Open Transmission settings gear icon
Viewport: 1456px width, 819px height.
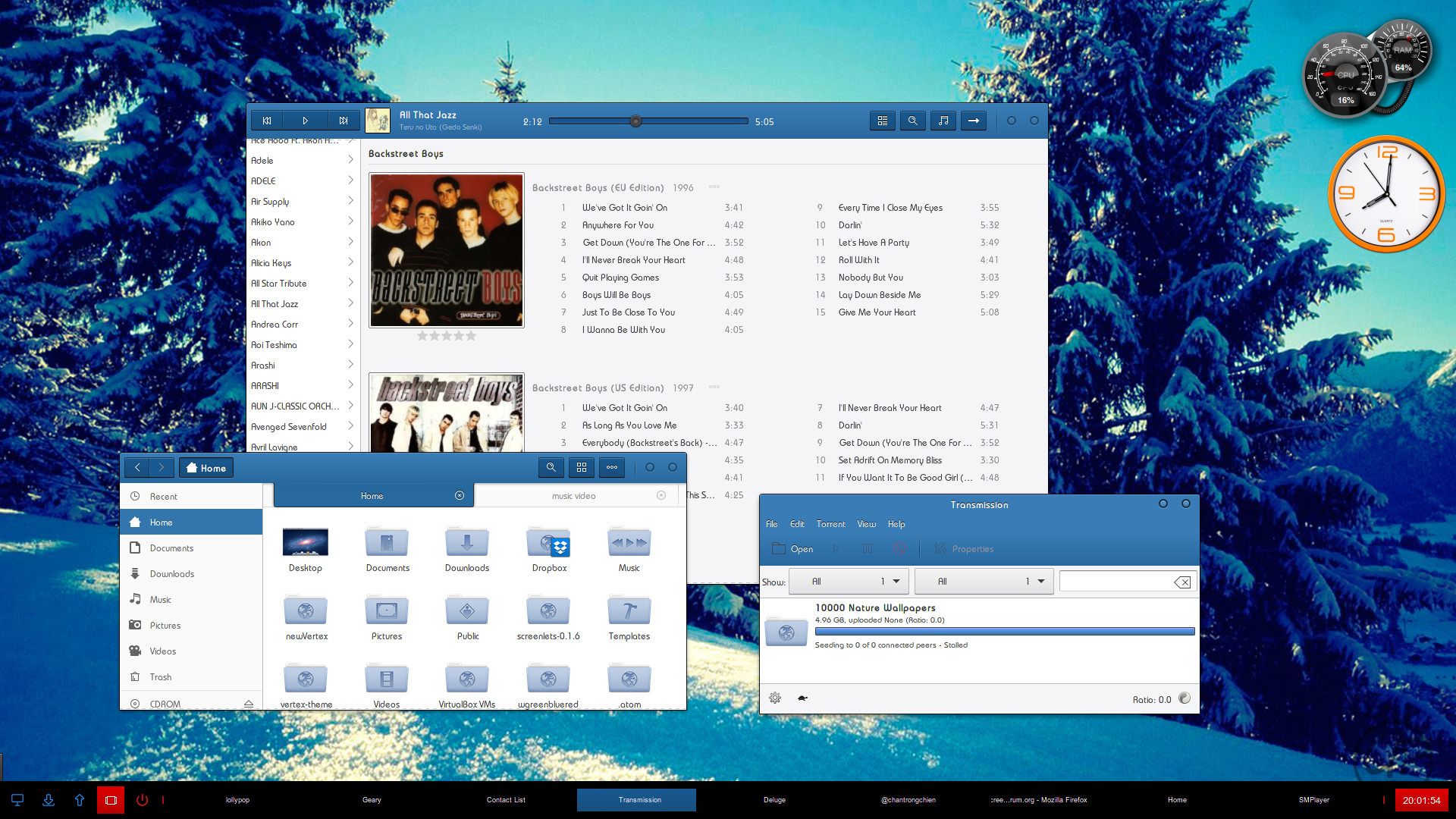(775, 698)
